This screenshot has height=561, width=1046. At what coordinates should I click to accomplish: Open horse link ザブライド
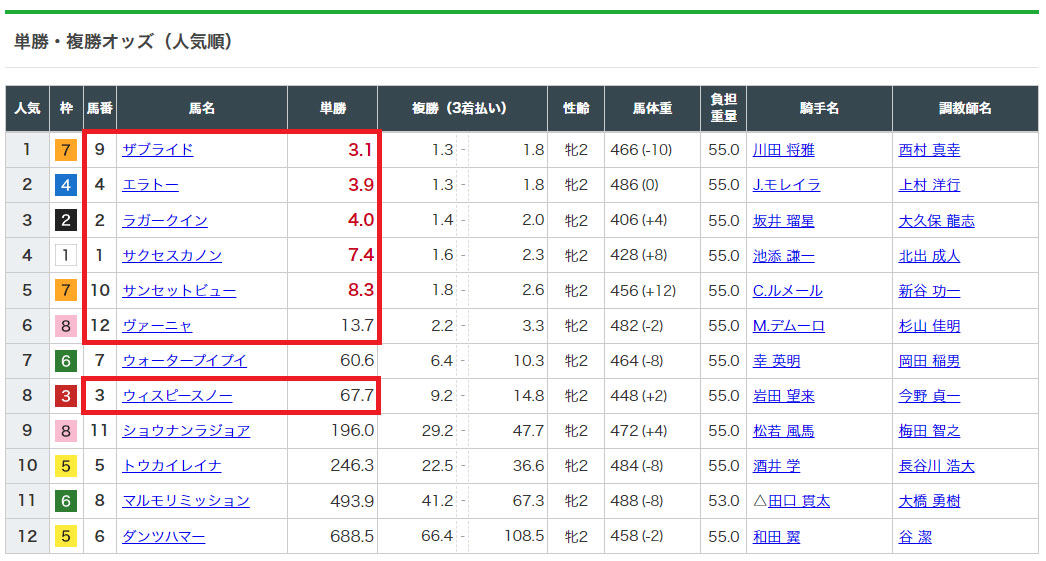tap(157, 150)
